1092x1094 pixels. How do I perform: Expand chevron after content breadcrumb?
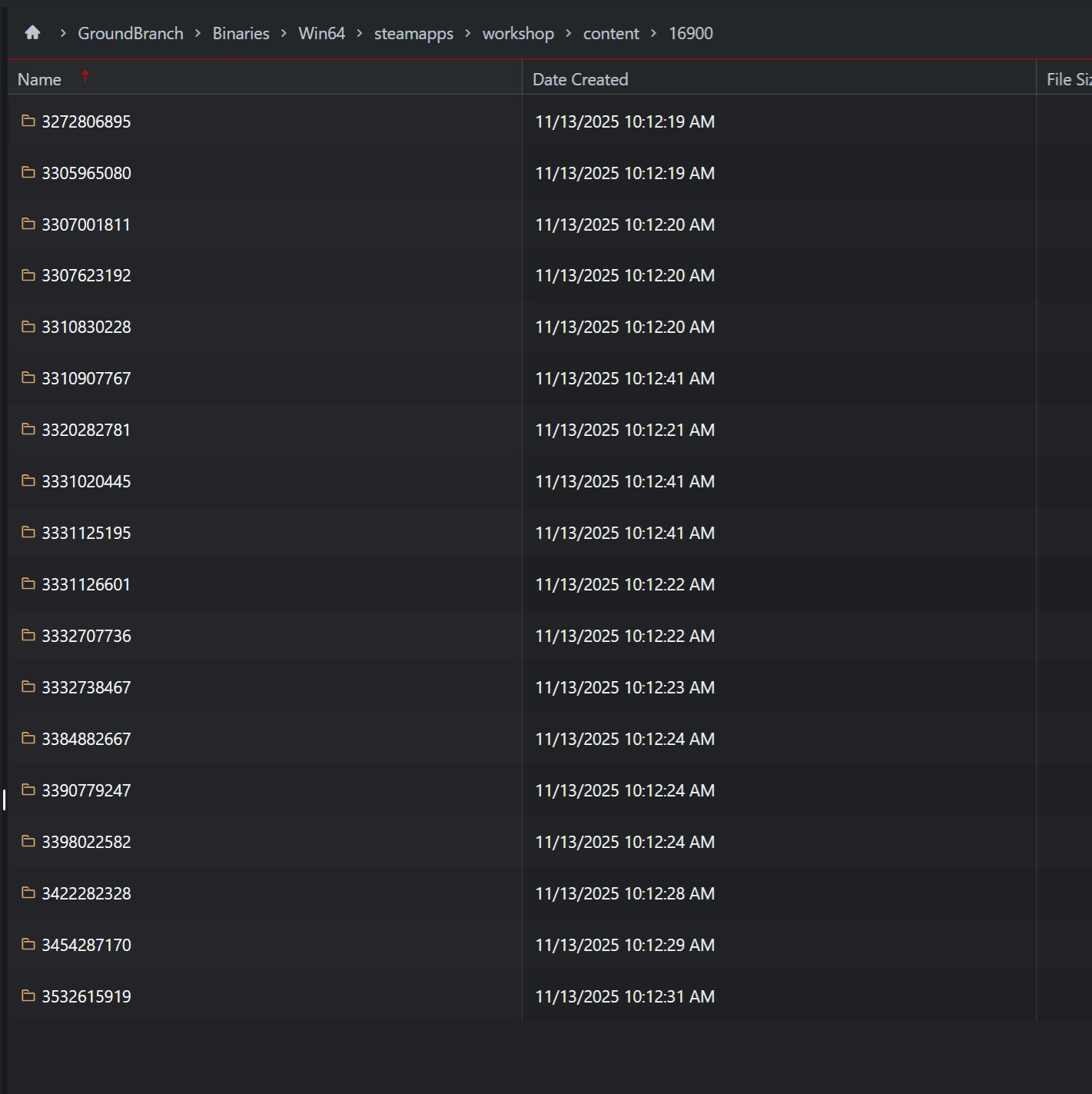pos(654,34)
